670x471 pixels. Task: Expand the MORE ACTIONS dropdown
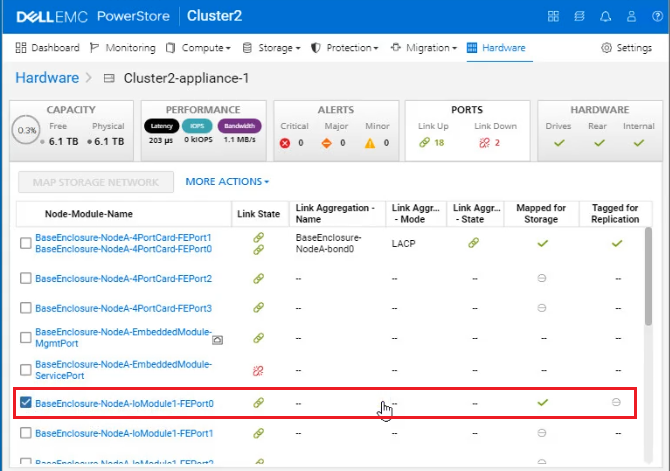(227, 182)
